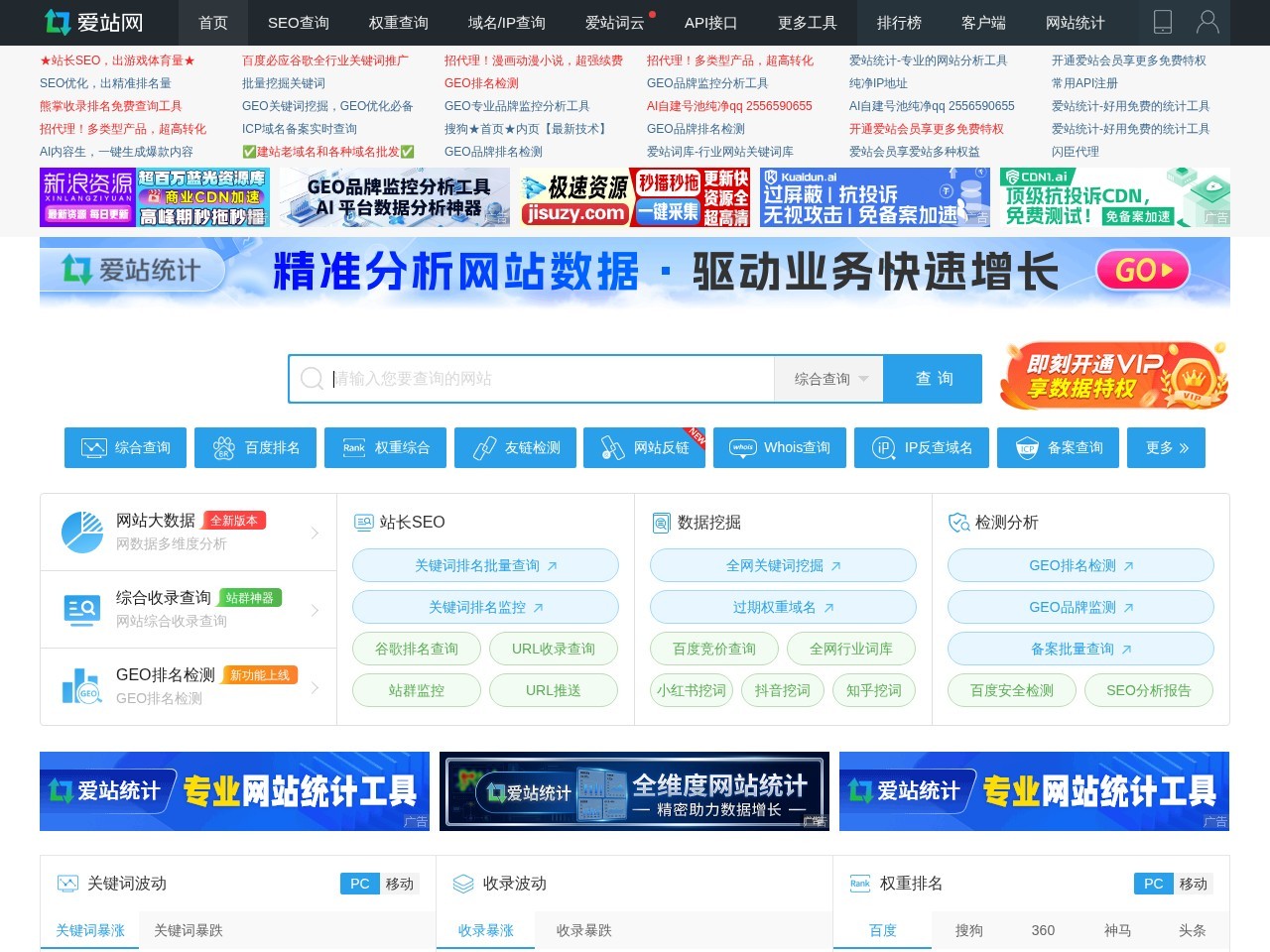
Task: Click the 百度排名 paw icon
Action: [x=224, y=447]
